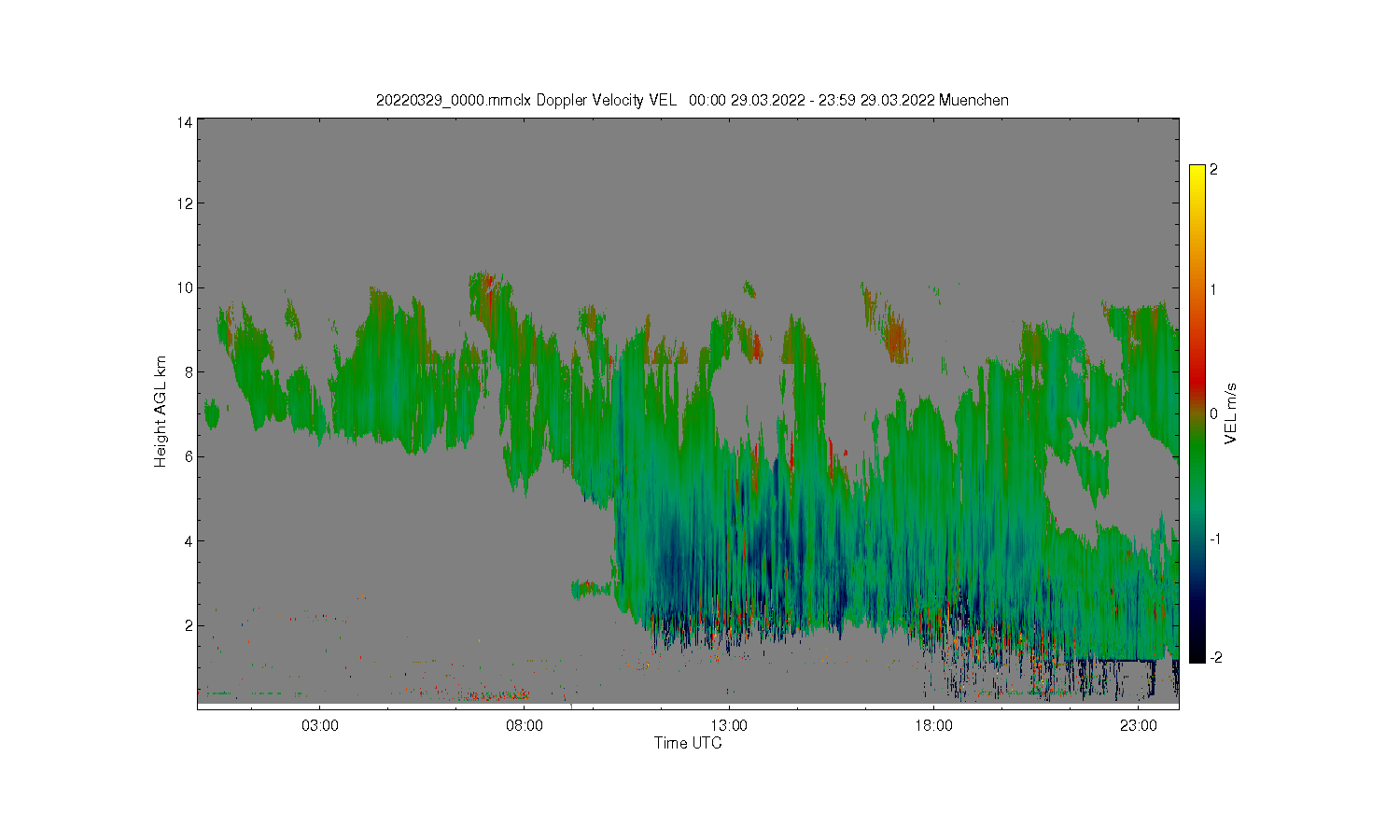
Task: Click the 'Time UTC' axis label
Action: (x=688, y=743)
